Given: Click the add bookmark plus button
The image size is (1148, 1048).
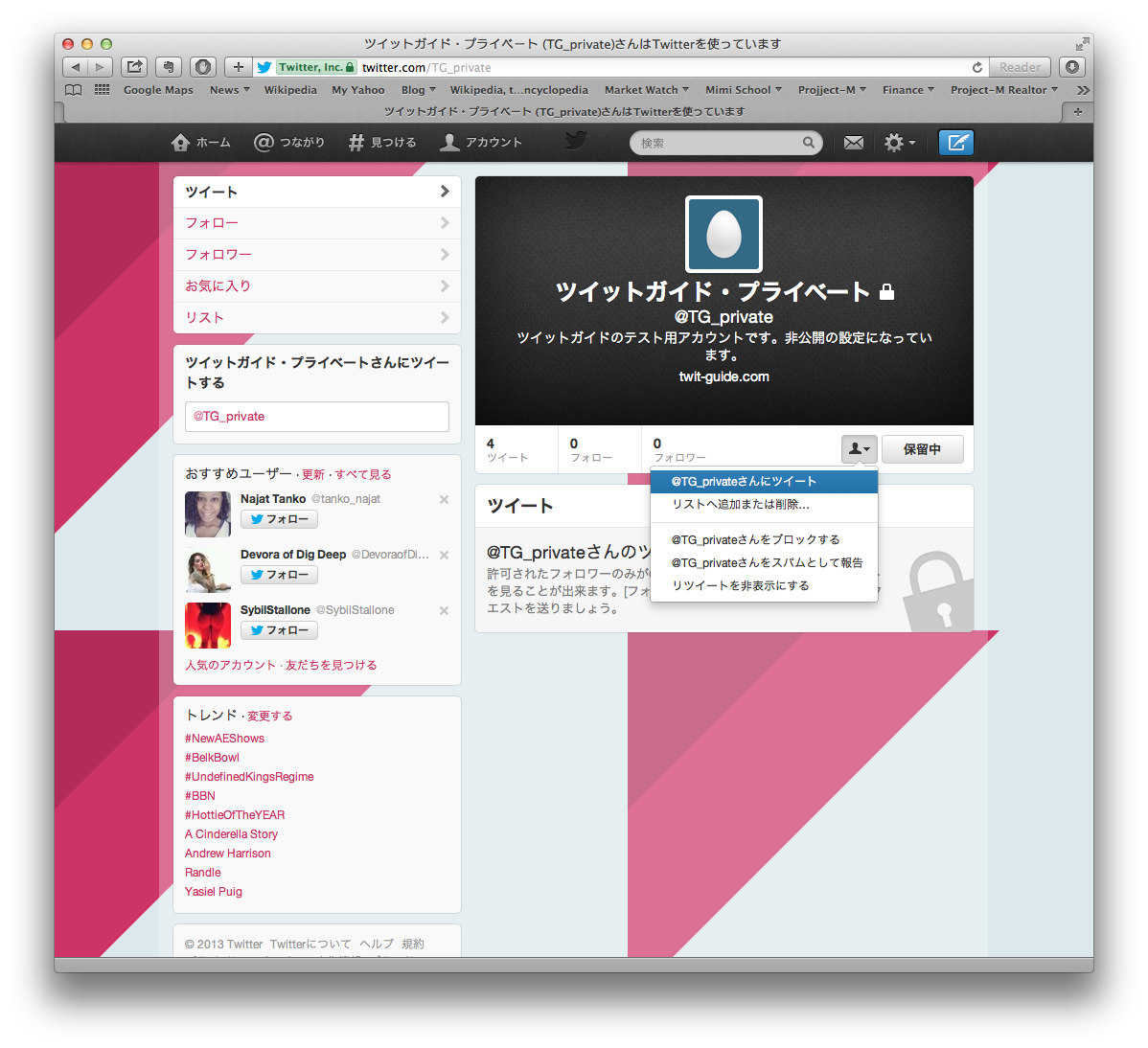Looking at the screenshot, I should click(x=238, y=67).
